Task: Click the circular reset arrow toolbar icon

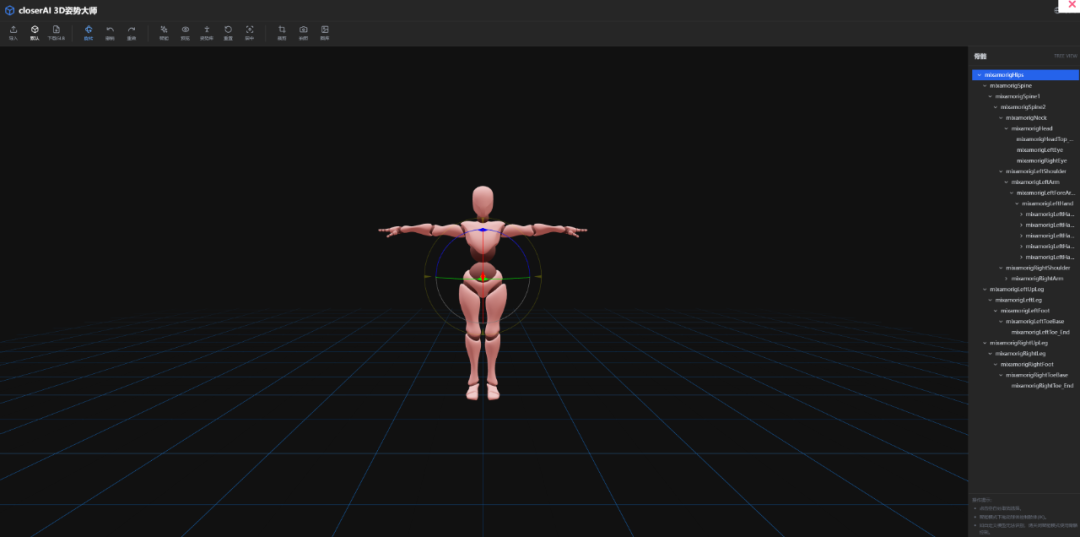Action: (x=228, y=30)
